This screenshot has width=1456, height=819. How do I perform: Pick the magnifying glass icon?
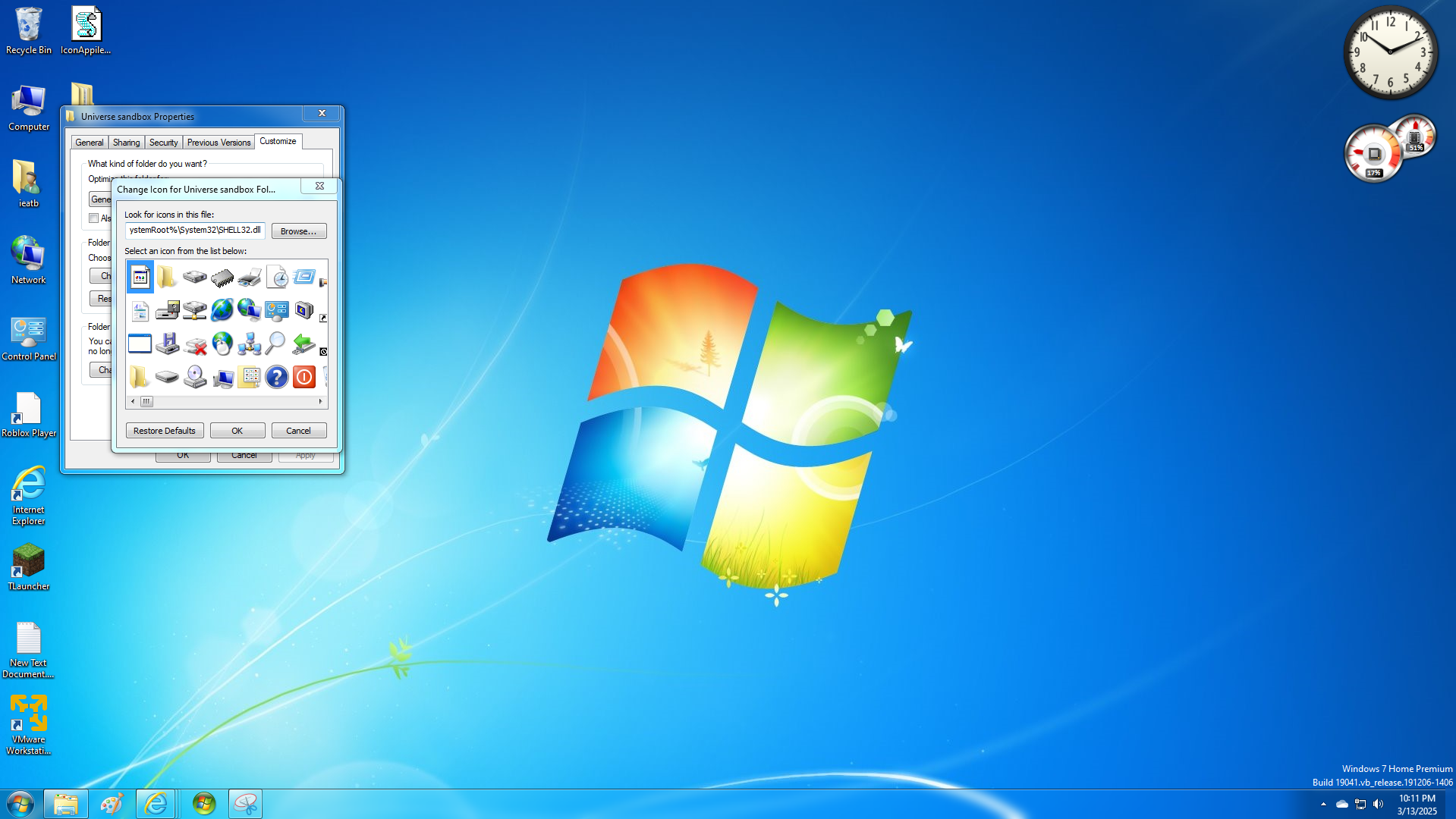coord(277,344)
